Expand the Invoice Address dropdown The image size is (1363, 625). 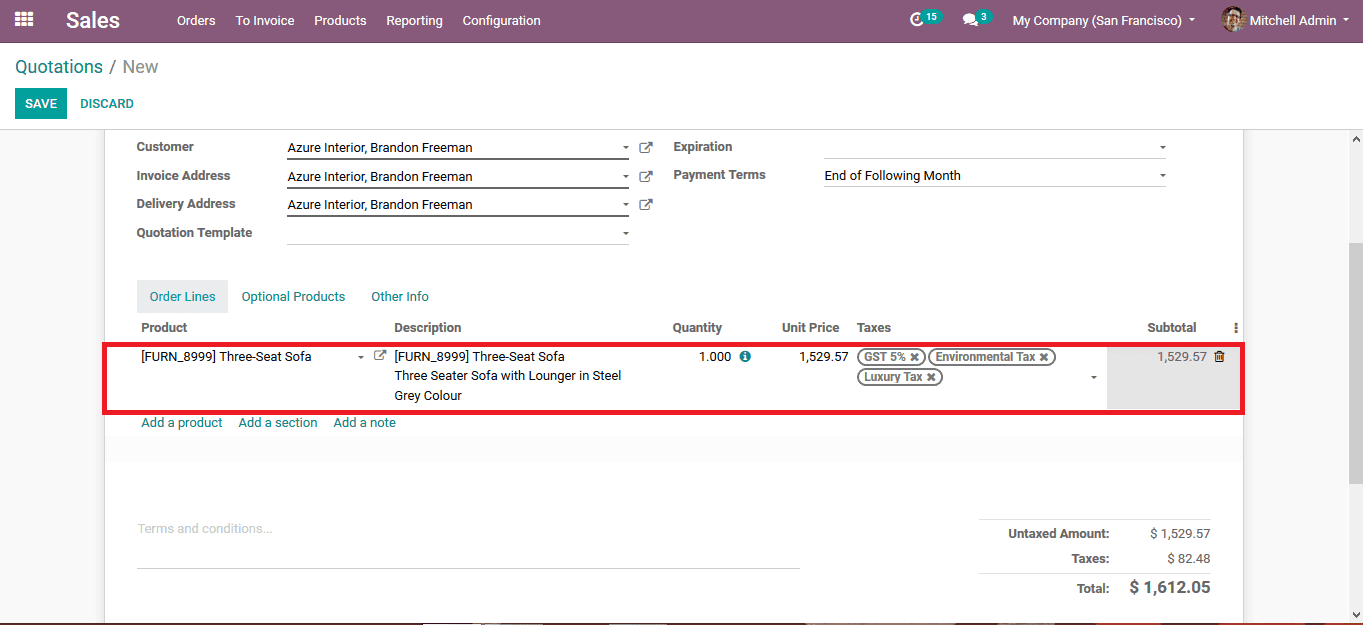click(x=626, y=177)
